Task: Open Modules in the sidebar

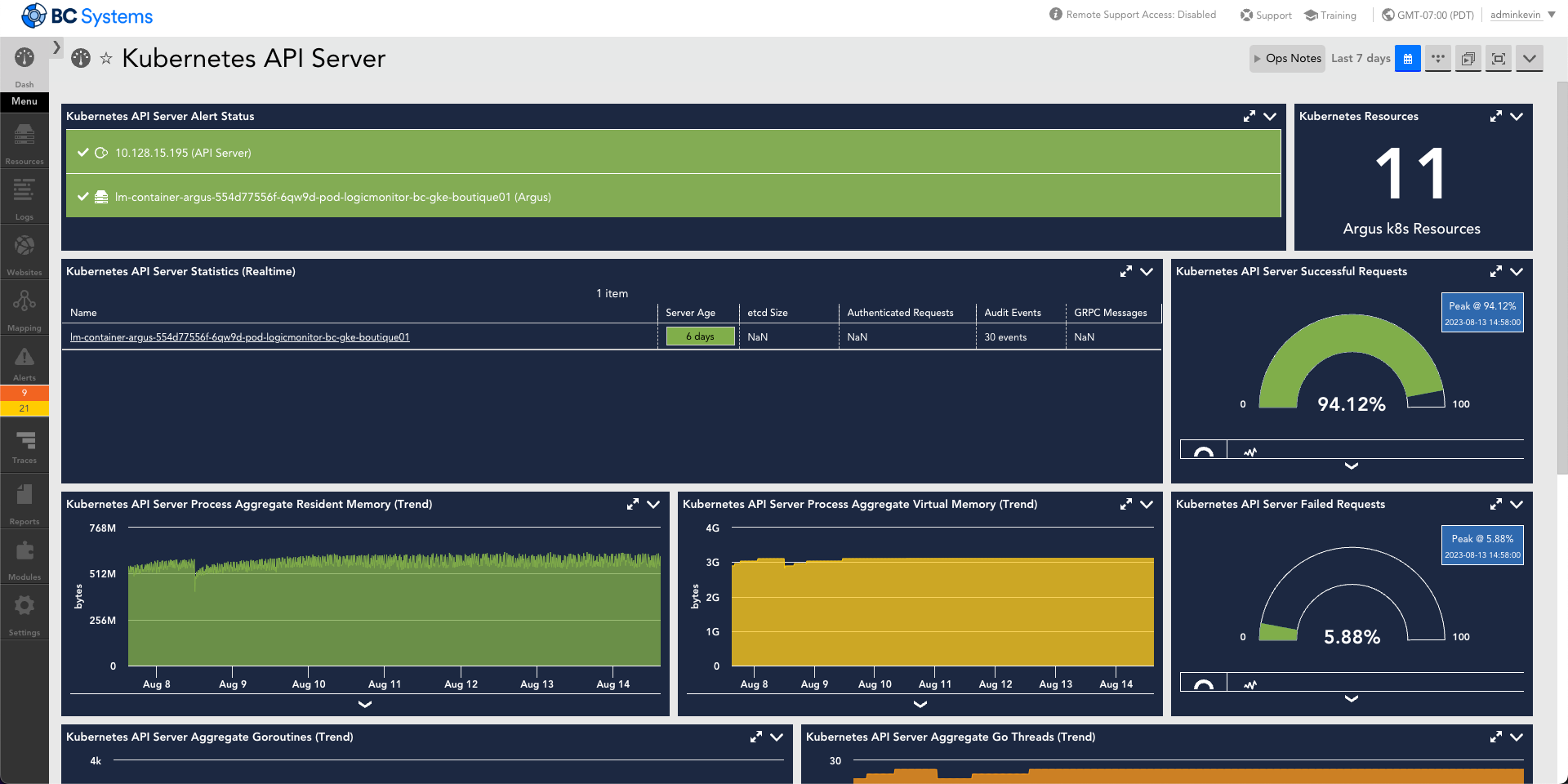Action: [x=24, y=558]
